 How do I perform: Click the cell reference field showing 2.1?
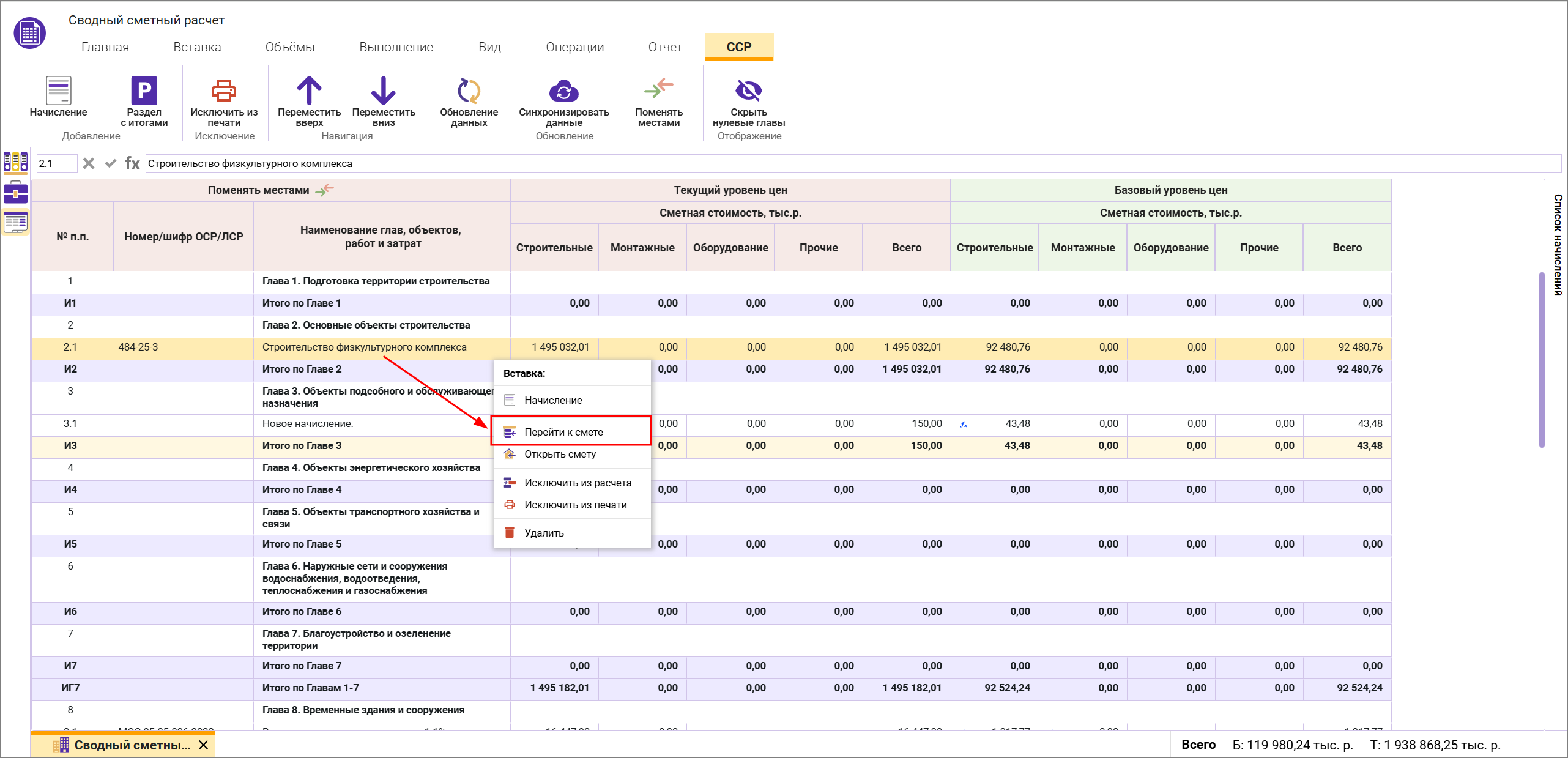coord(56,163)
